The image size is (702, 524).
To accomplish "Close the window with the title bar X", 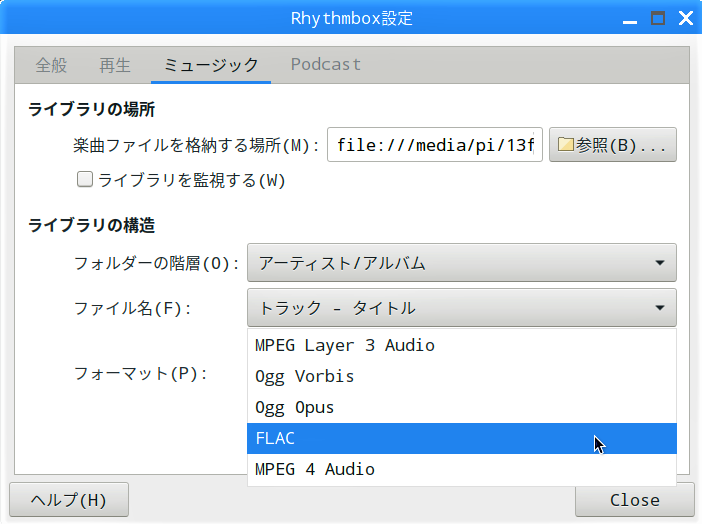I will pos(685,19).
